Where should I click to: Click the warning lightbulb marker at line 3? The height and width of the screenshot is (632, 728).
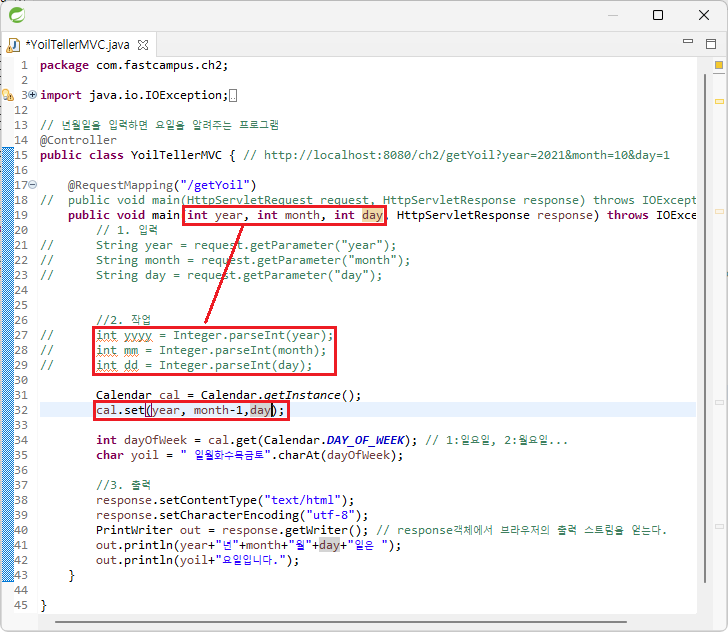tap(8, 95)
